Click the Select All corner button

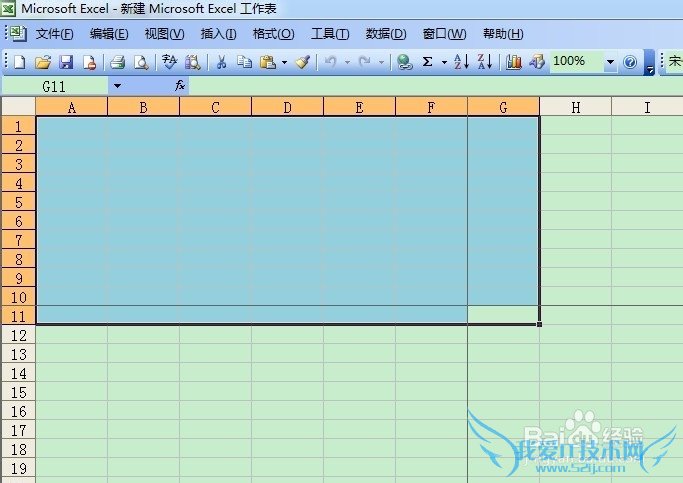click(x=18, y=106)
